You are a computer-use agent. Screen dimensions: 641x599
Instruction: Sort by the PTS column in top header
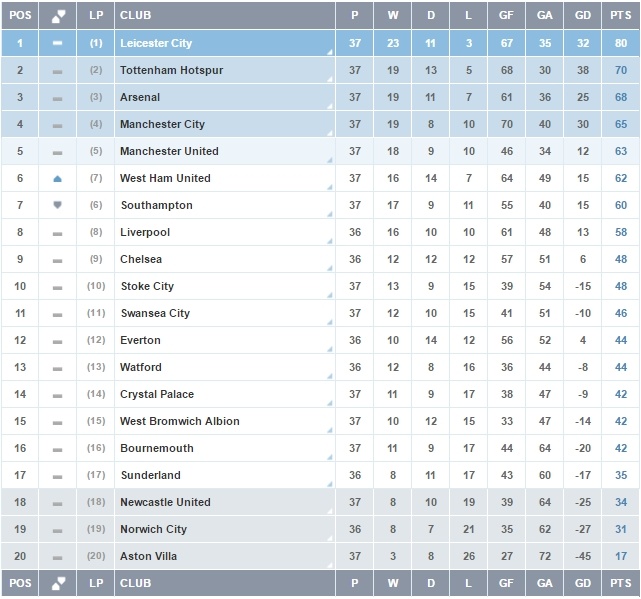621,15
